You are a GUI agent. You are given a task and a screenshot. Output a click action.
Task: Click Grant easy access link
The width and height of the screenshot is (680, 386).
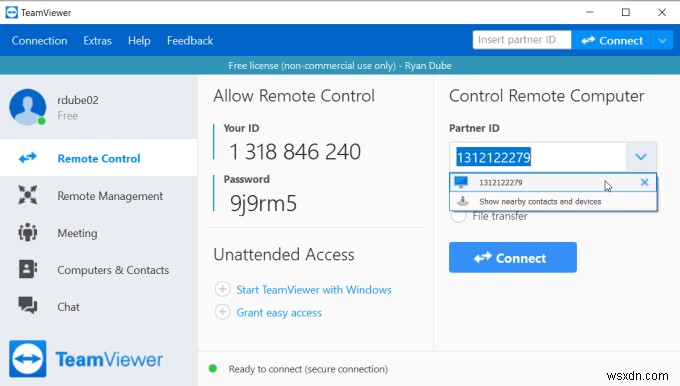279,313
